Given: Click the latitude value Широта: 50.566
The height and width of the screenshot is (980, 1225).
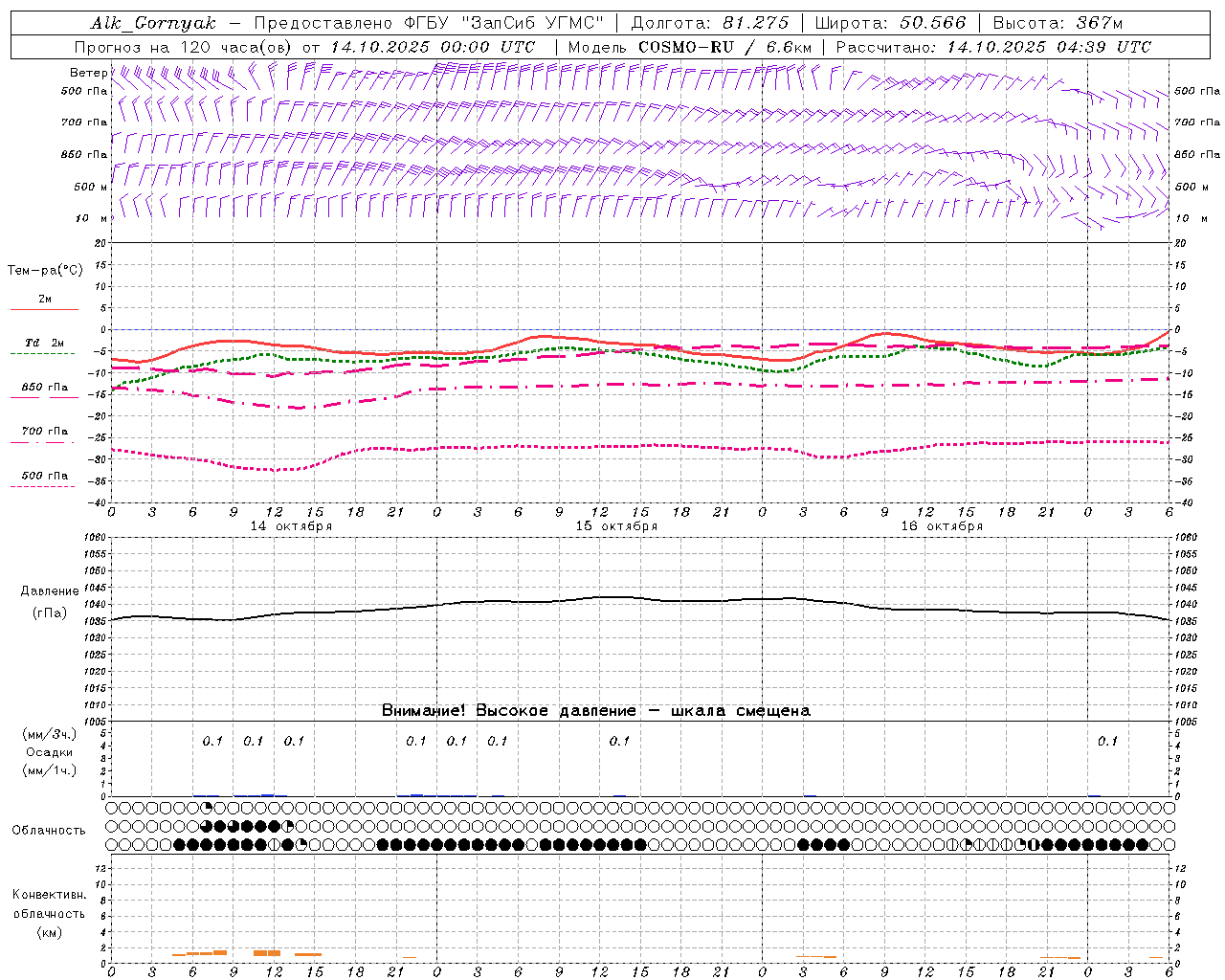Looking at the screenshot, I should (x=890, y=23).
